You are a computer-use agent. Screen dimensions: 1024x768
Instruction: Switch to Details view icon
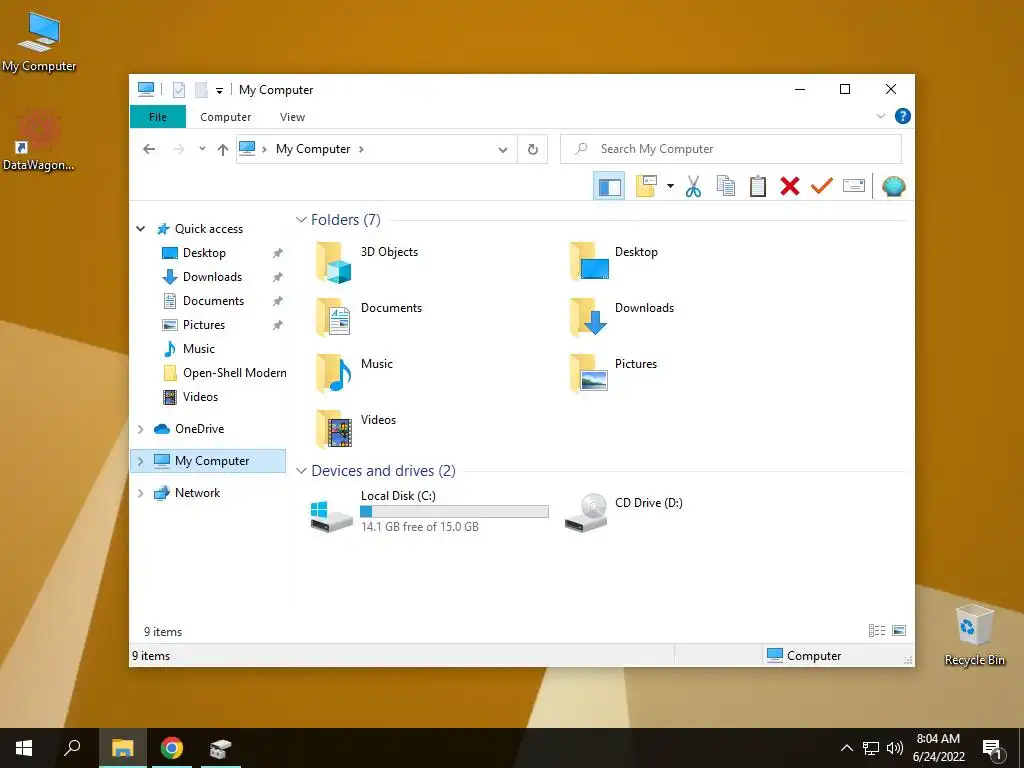point(877,631)
